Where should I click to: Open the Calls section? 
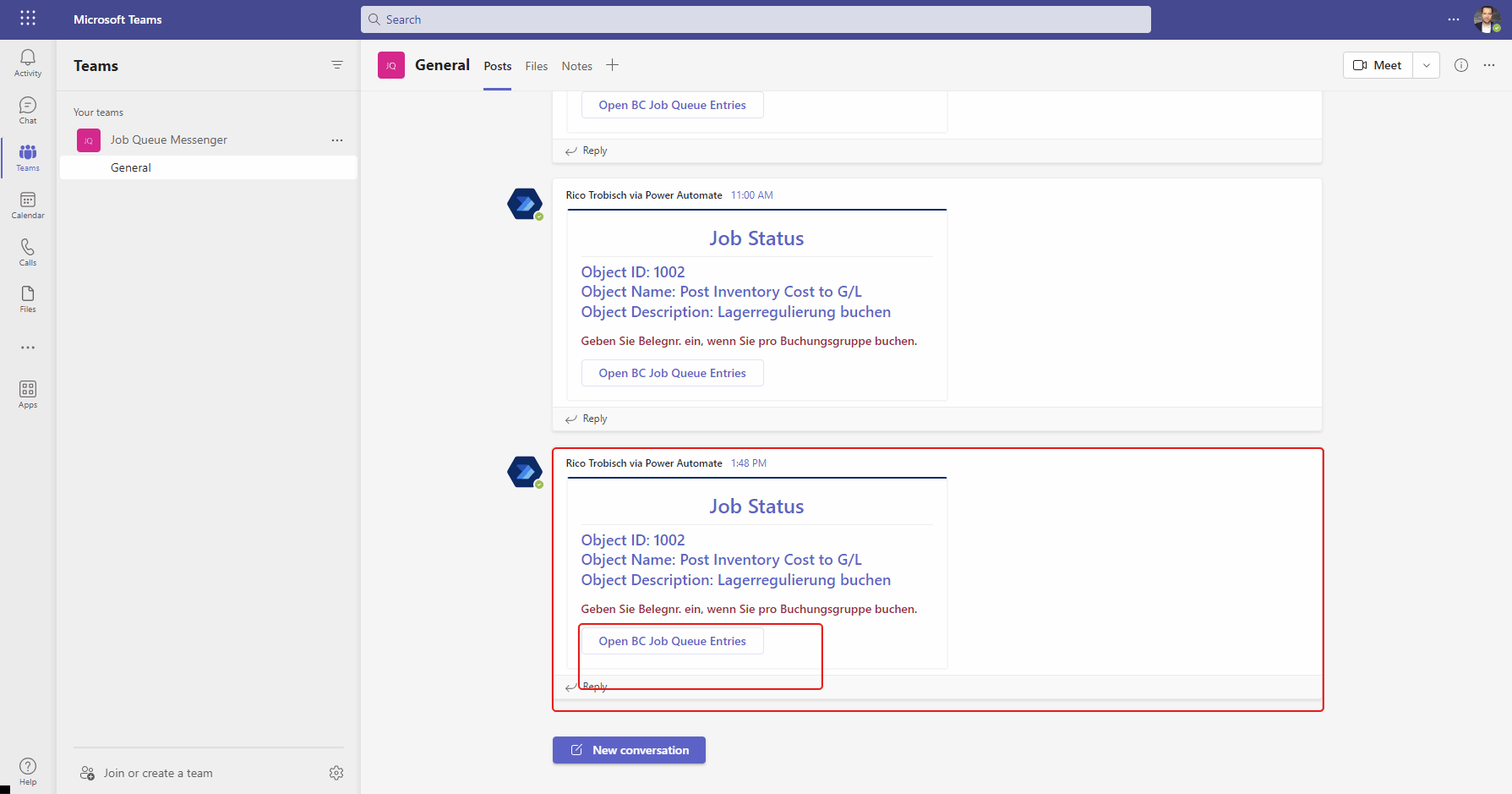(28, 252)
